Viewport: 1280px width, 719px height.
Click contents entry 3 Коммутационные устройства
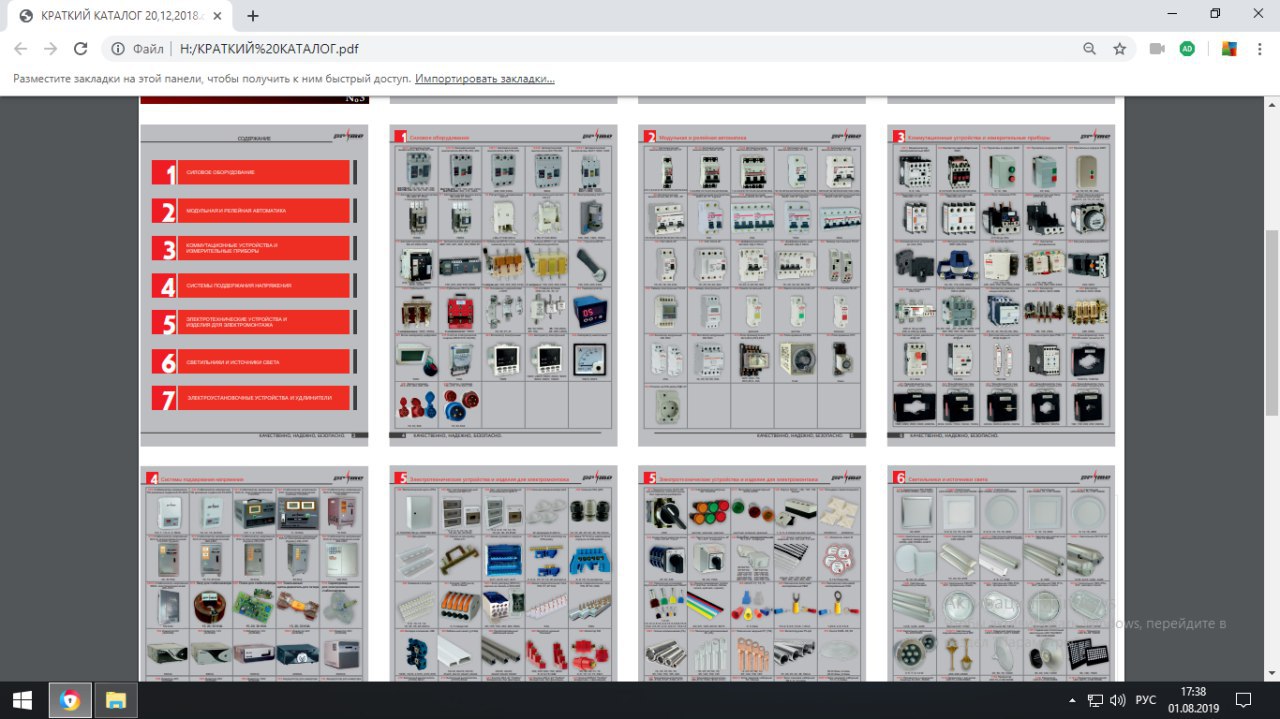point(253,248)
